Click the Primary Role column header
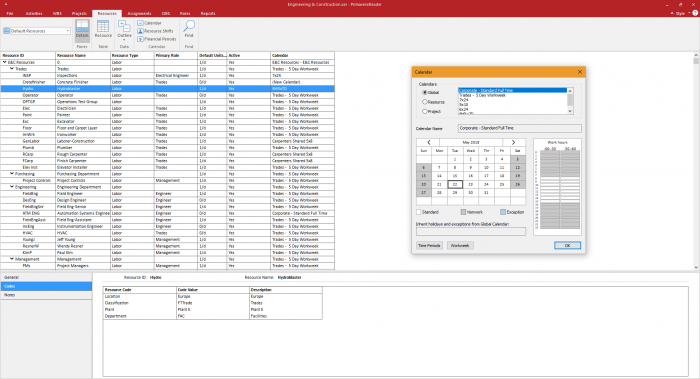700x379 pixels. (176, 55)
